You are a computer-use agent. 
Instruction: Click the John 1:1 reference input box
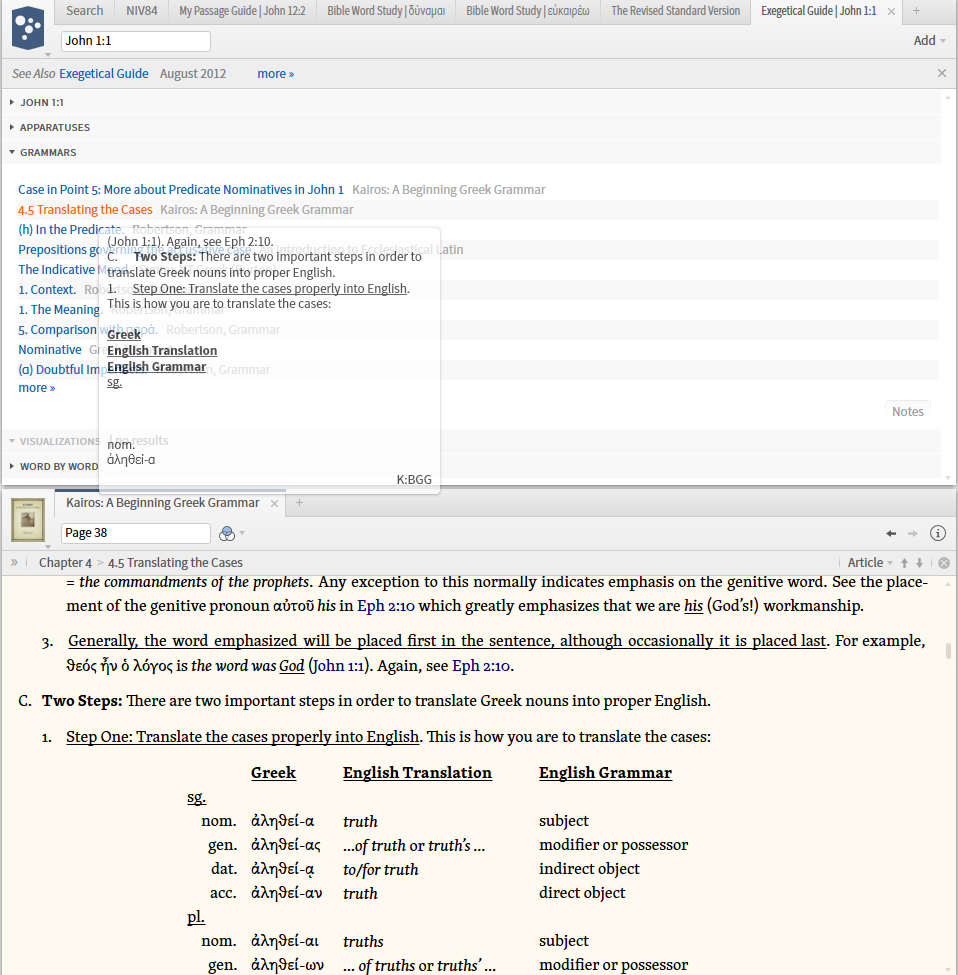136,41
